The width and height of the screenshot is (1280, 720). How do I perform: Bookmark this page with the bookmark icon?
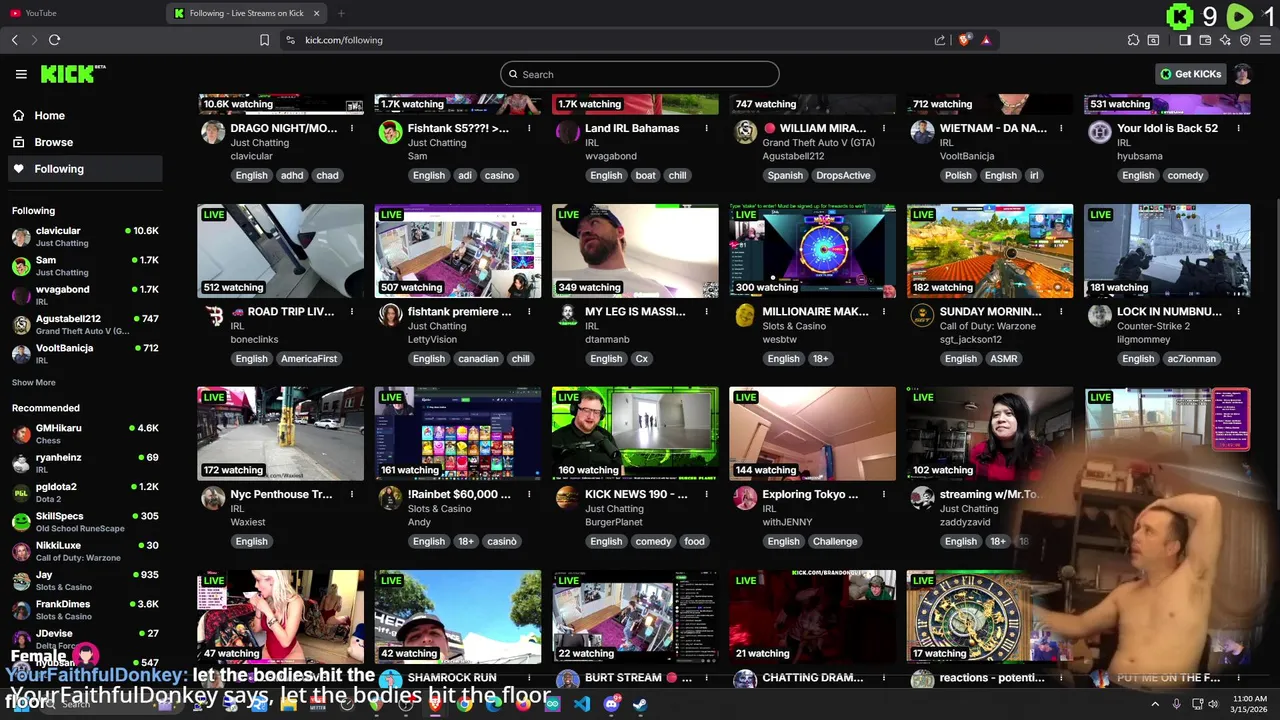tap(264, 40)
